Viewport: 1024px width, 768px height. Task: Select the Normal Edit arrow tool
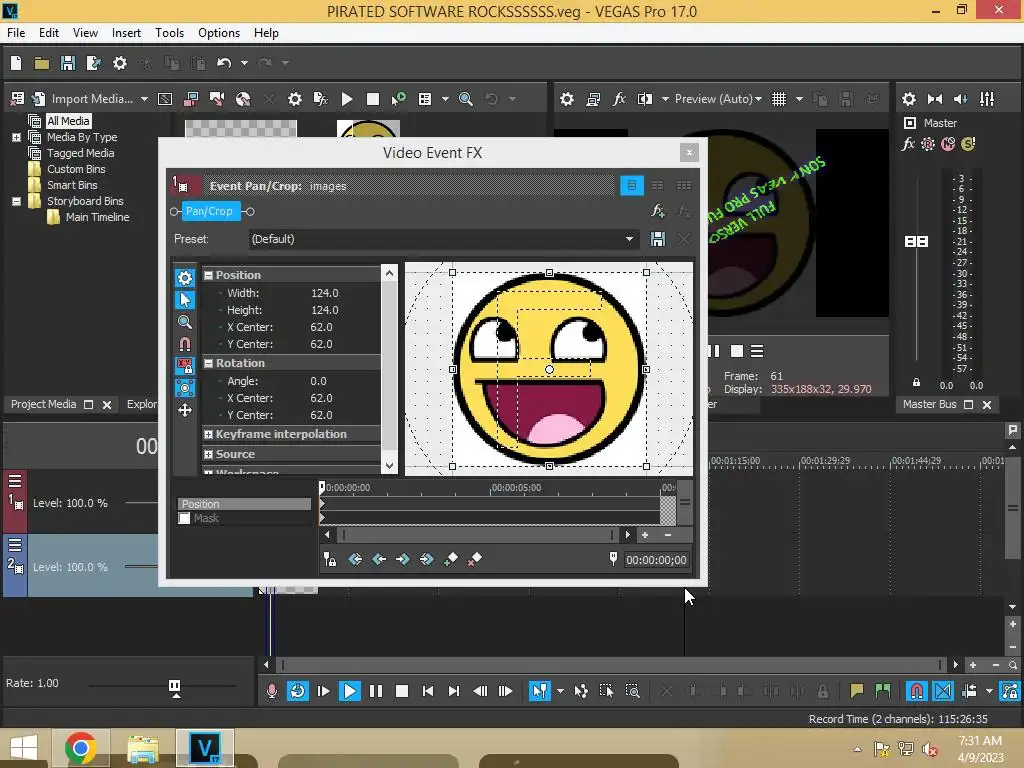185,300
